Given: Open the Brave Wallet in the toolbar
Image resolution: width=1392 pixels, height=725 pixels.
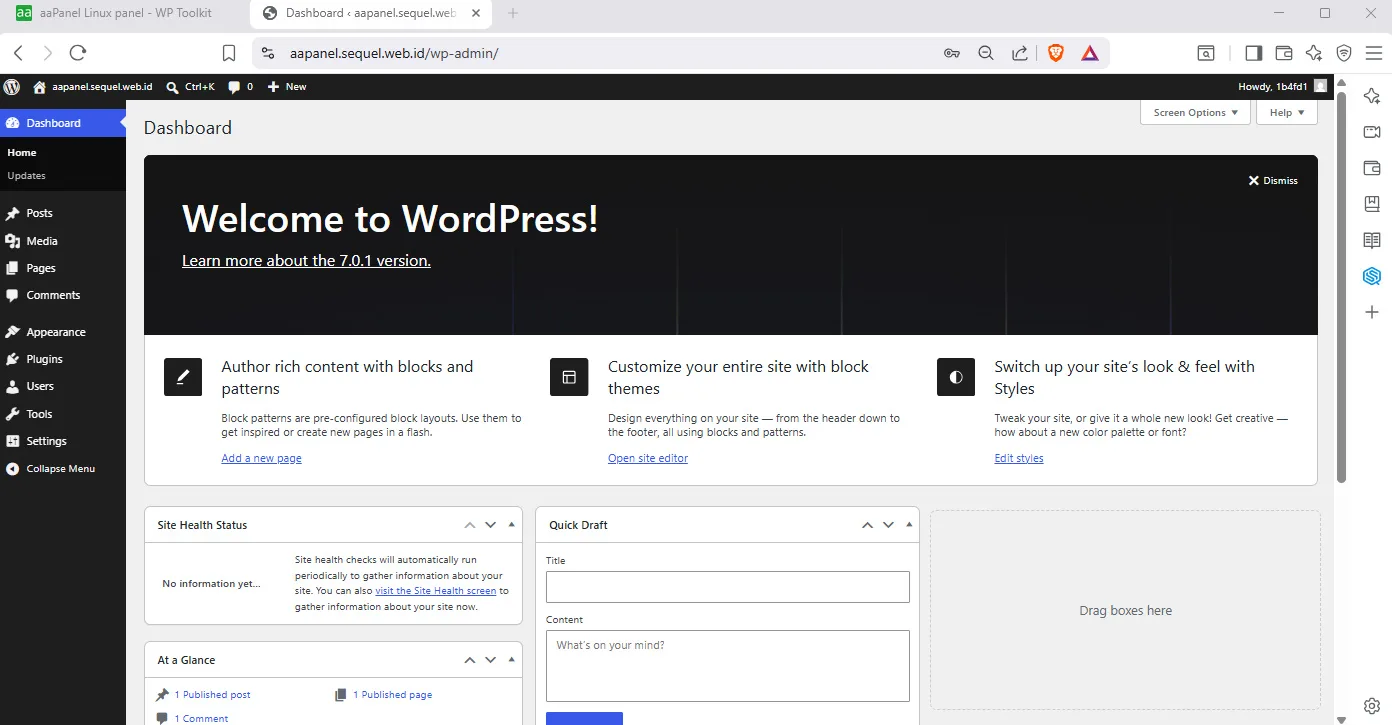Looking at the screenshot, I should pyautogui.click(x=1284, y=53).
